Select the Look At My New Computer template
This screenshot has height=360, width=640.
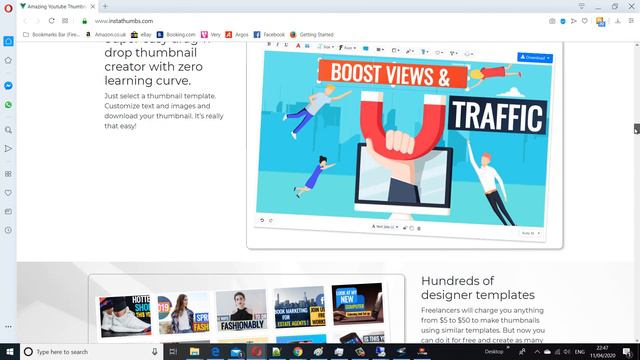pyautogui.click(x=358, y=304)
